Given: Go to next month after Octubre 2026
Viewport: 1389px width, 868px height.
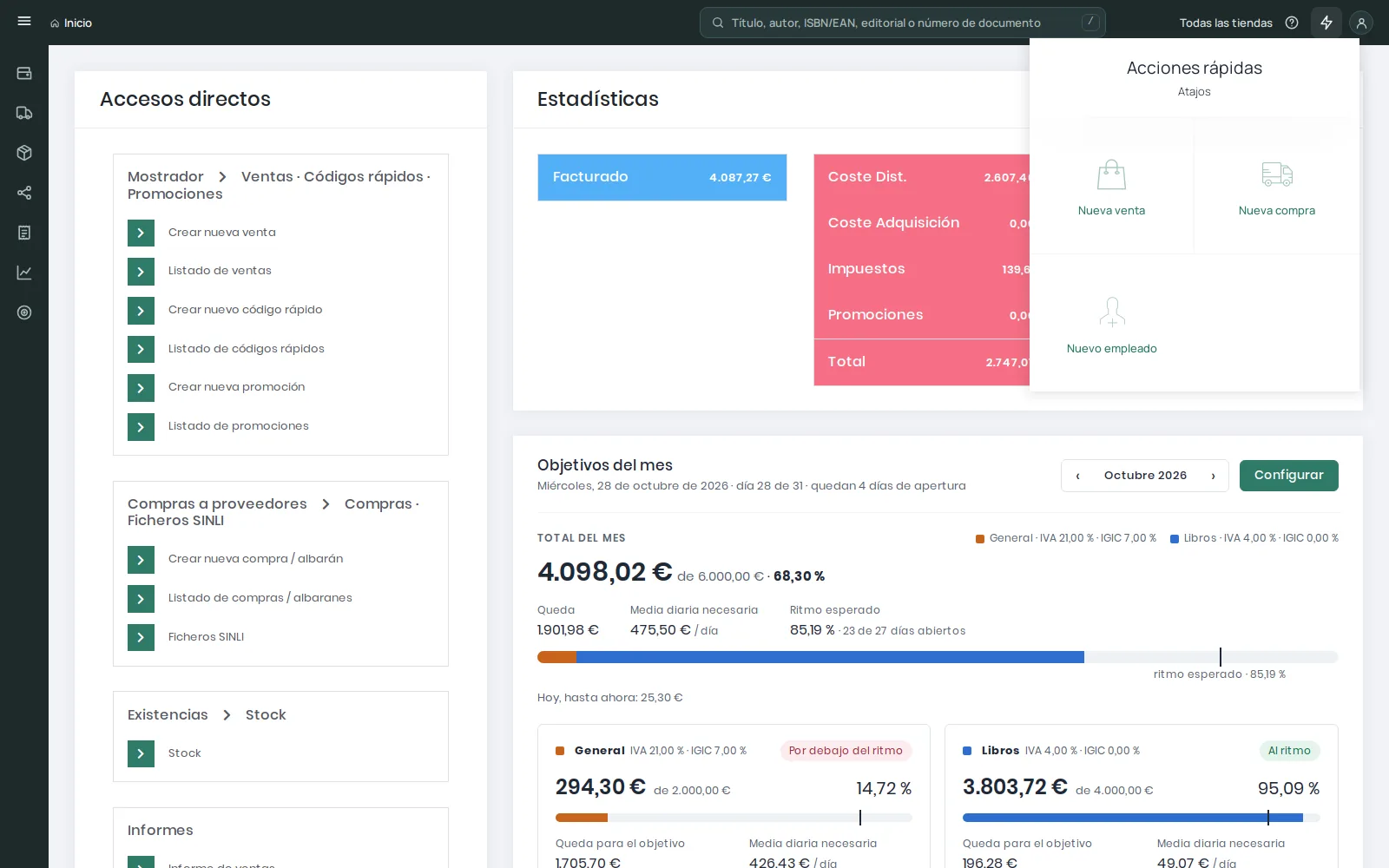Looking at the screenshot, I should [1213, 476].
